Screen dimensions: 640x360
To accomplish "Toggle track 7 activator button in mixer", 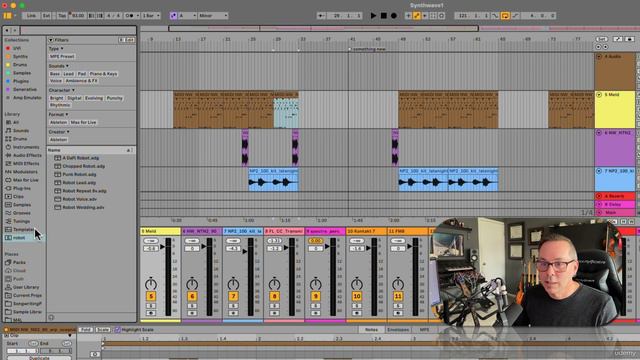I will [233, 296].
